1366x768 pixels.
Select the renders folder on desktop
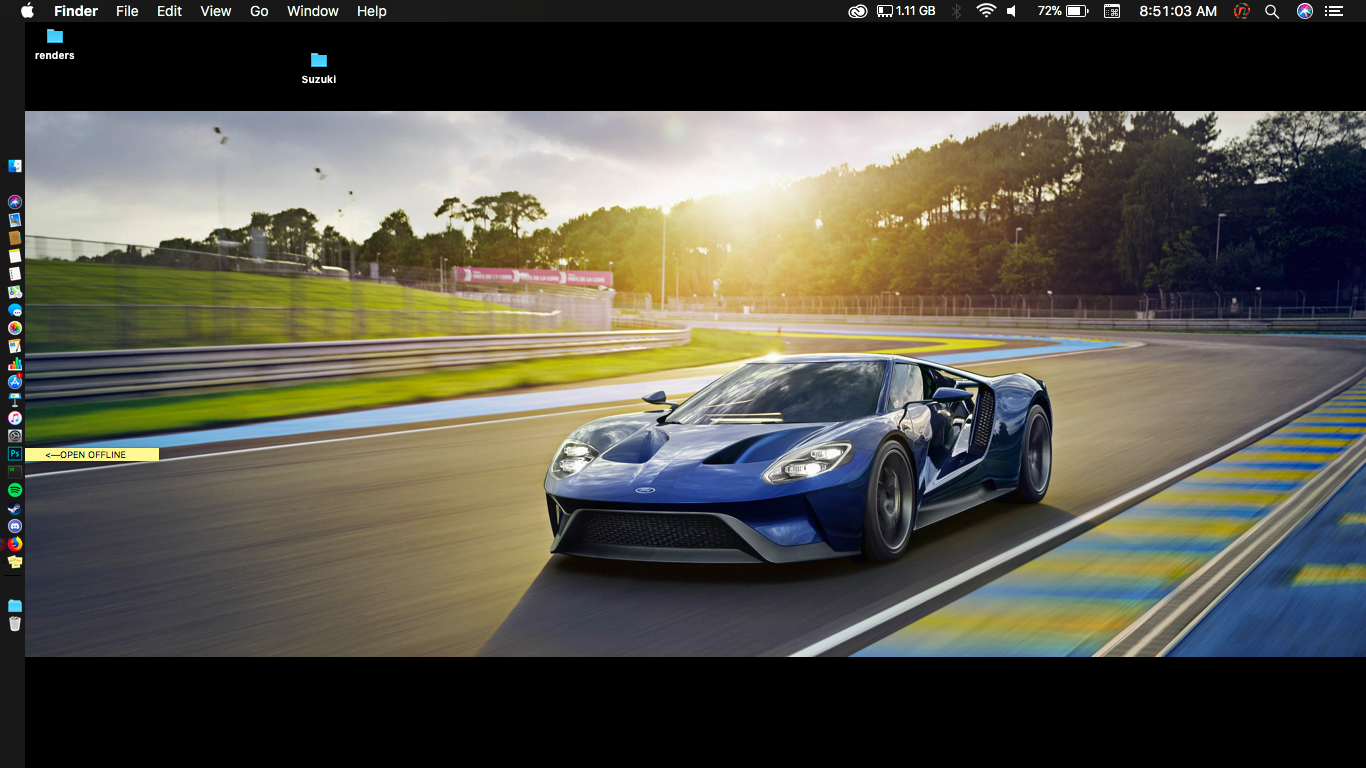(x=55, y=44)
